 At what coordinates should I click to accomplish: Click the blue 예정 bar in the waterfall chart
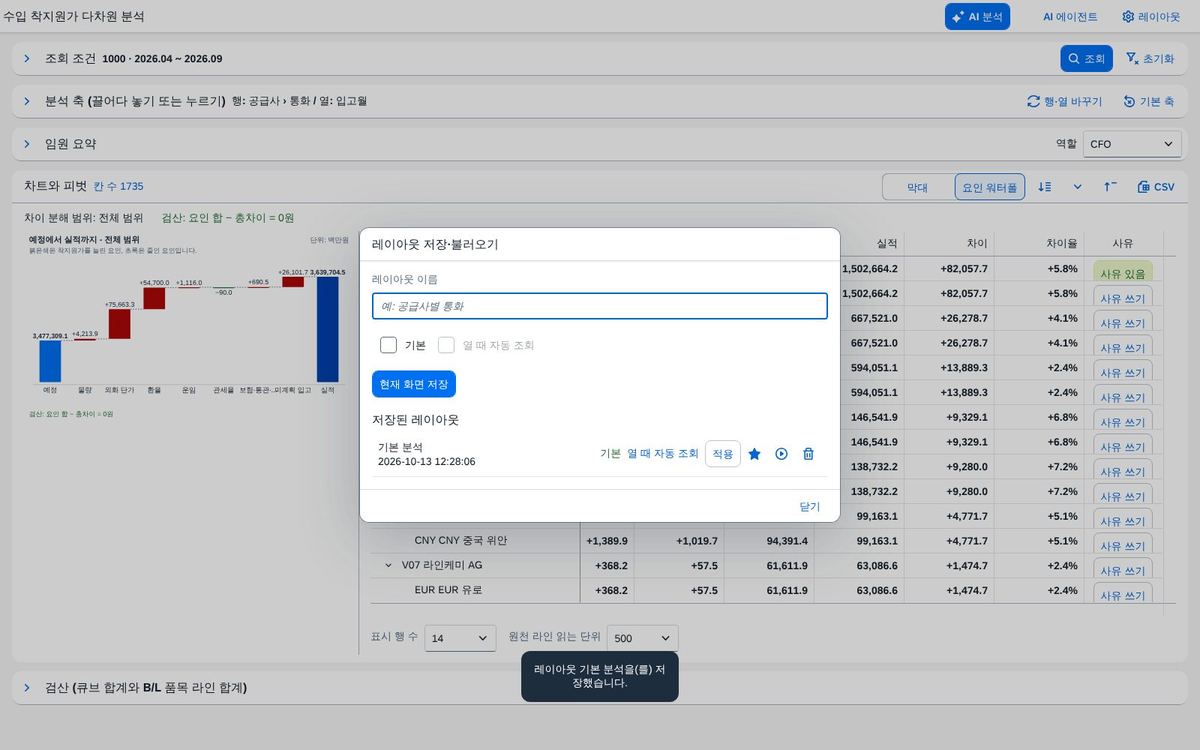pos(50,361)
